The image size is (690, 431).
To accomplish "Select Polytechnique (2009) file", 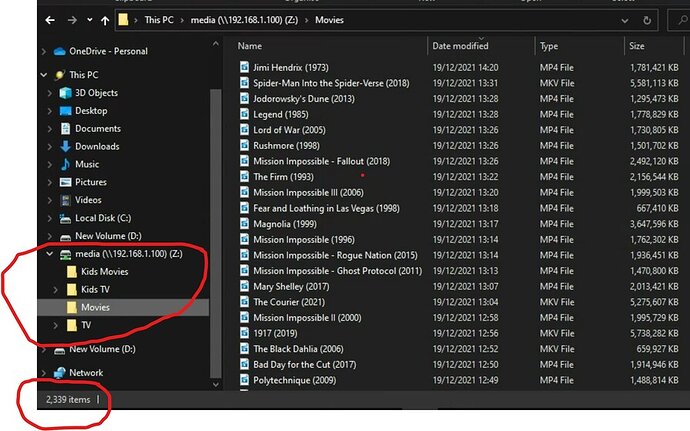I will pos(294,380).
